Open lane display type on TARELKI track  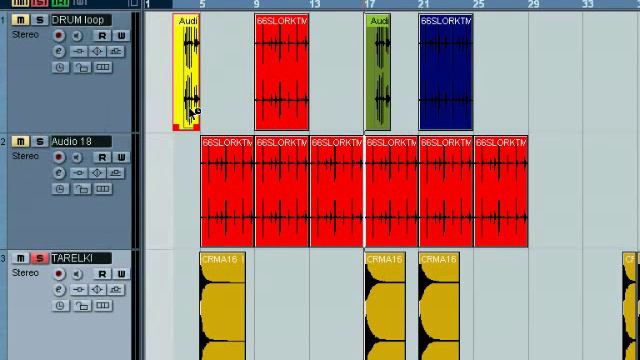(103, 306)
